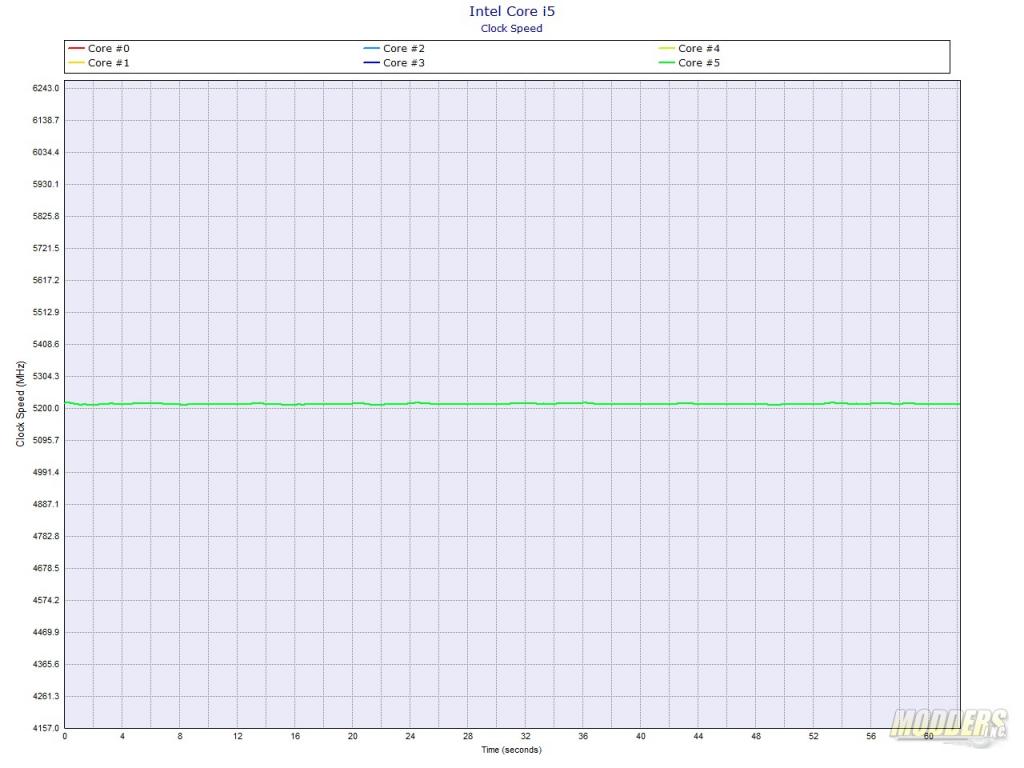
Task: Click the "Clock Speed" subtitle under the title
Action: [511, 28]
